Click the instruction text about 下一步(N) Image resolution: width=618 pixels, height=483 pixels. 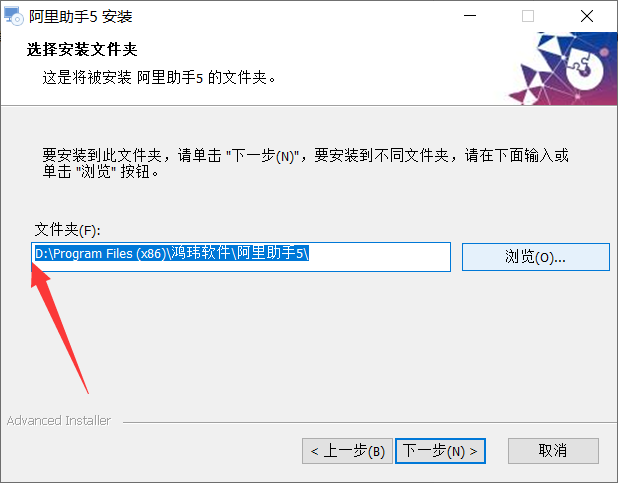[x=305, y=155]
